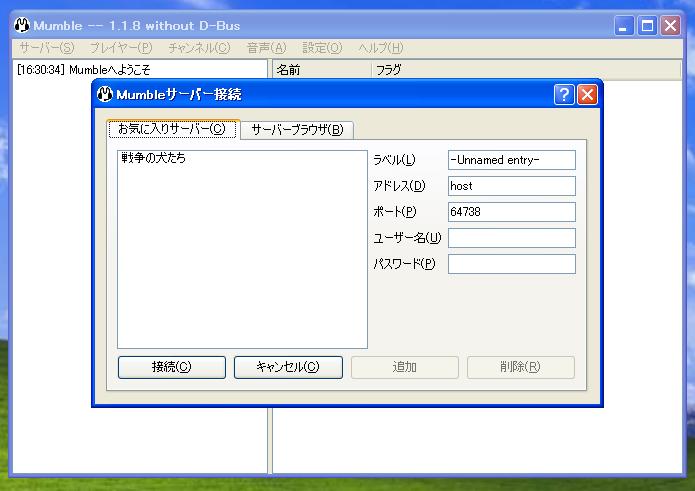Click the Mumble main window title icon
This screenshot has width=695, height=491.
coord(24,25)
